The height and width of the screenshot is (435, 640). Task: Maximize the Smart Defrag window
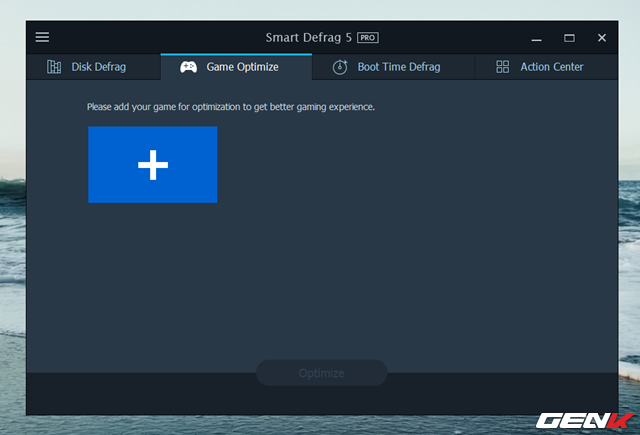(569, 38)
